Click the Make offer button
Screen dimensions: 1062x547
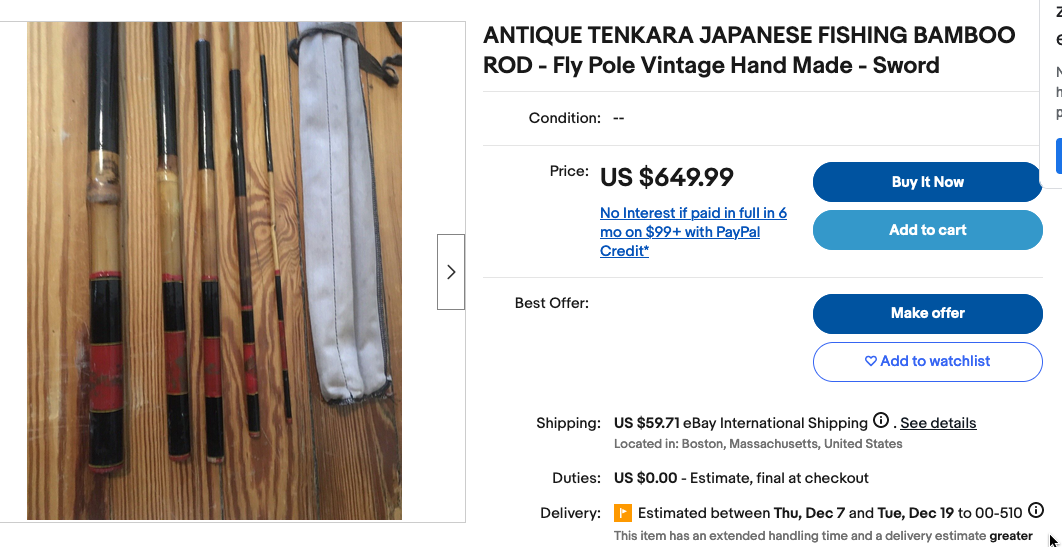click(x=927, y=313)
